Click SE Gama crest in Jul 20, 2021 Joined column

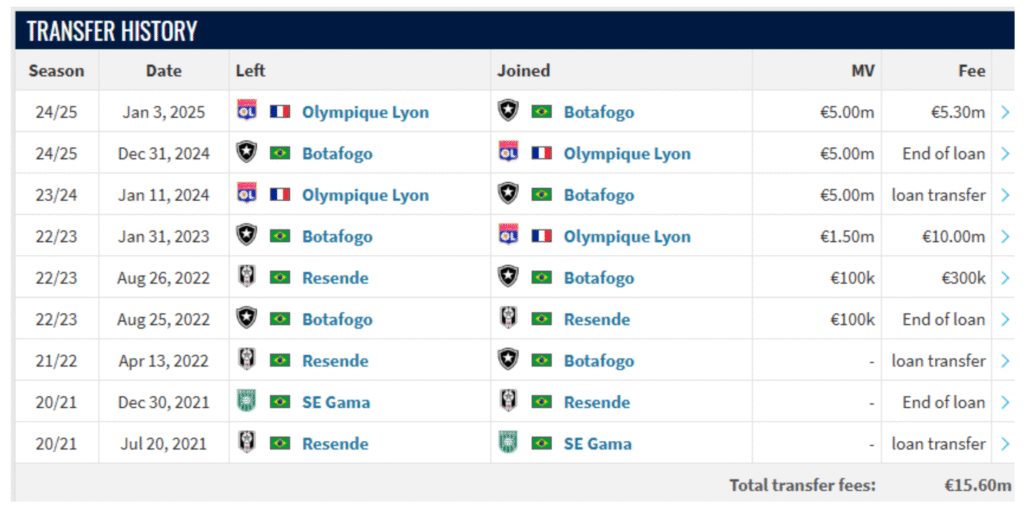click(x=508, y=442)
